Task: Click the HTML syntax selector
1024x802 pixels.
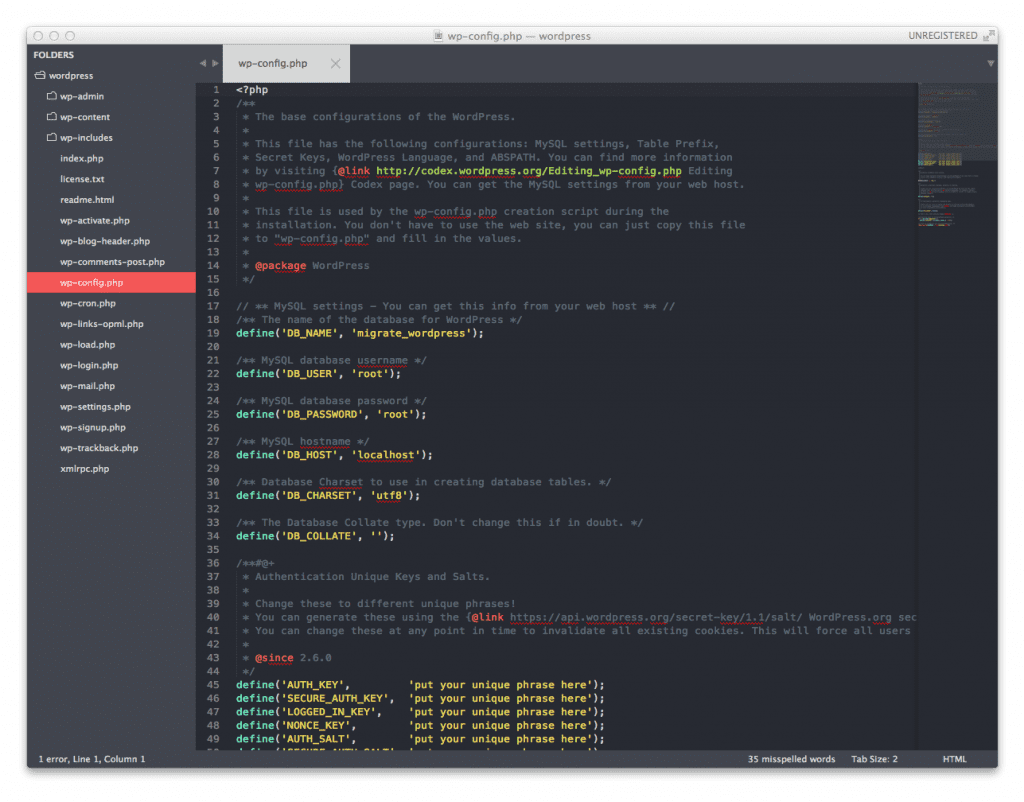Action: (x=954, y=759)
